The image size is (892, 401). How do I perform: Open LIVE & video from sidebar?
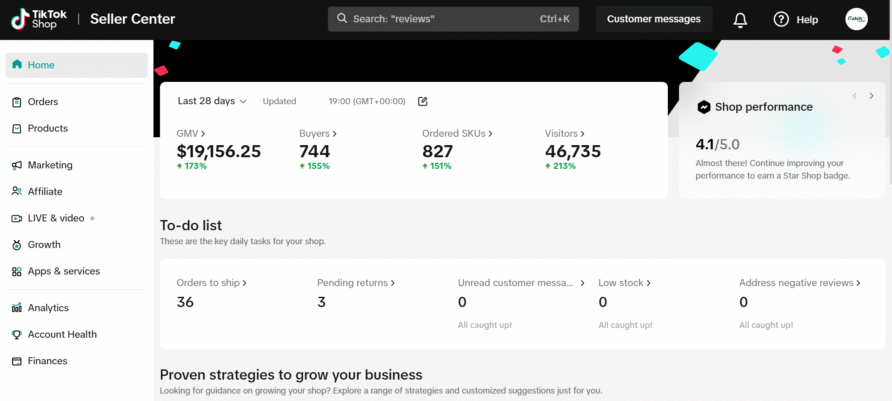(56, 218)
